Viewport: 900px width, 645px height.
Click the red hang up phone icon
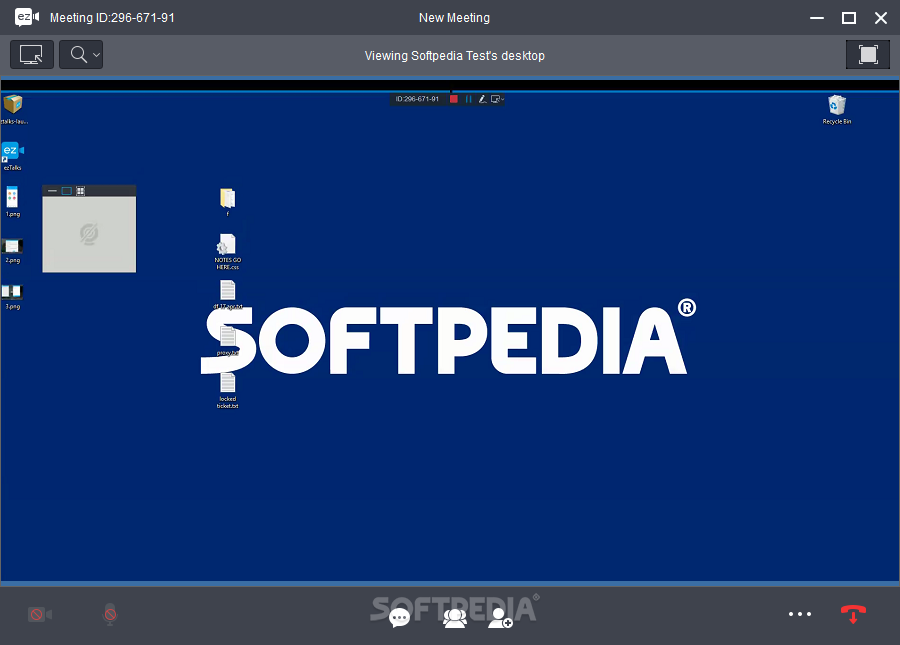pyautogui.click(x=854, y=614)
